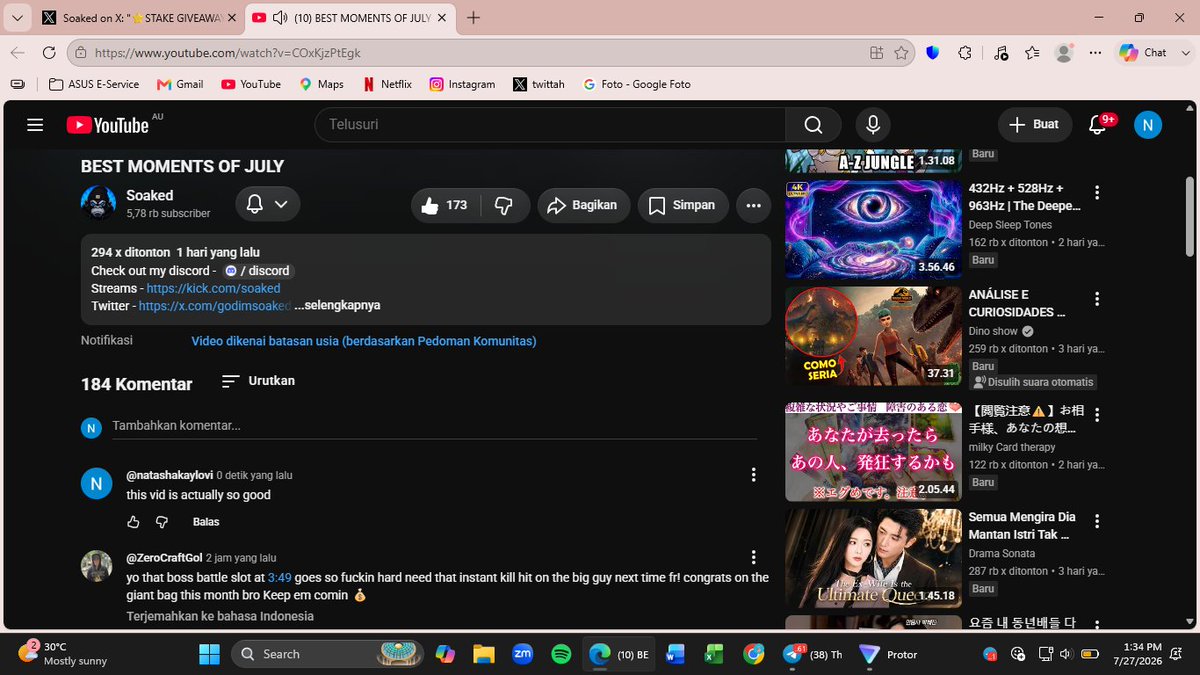The image size is (1200, 675).
Task: Click Terjemahkan ke bahasa Indonesia
Action: pos(220,616)
